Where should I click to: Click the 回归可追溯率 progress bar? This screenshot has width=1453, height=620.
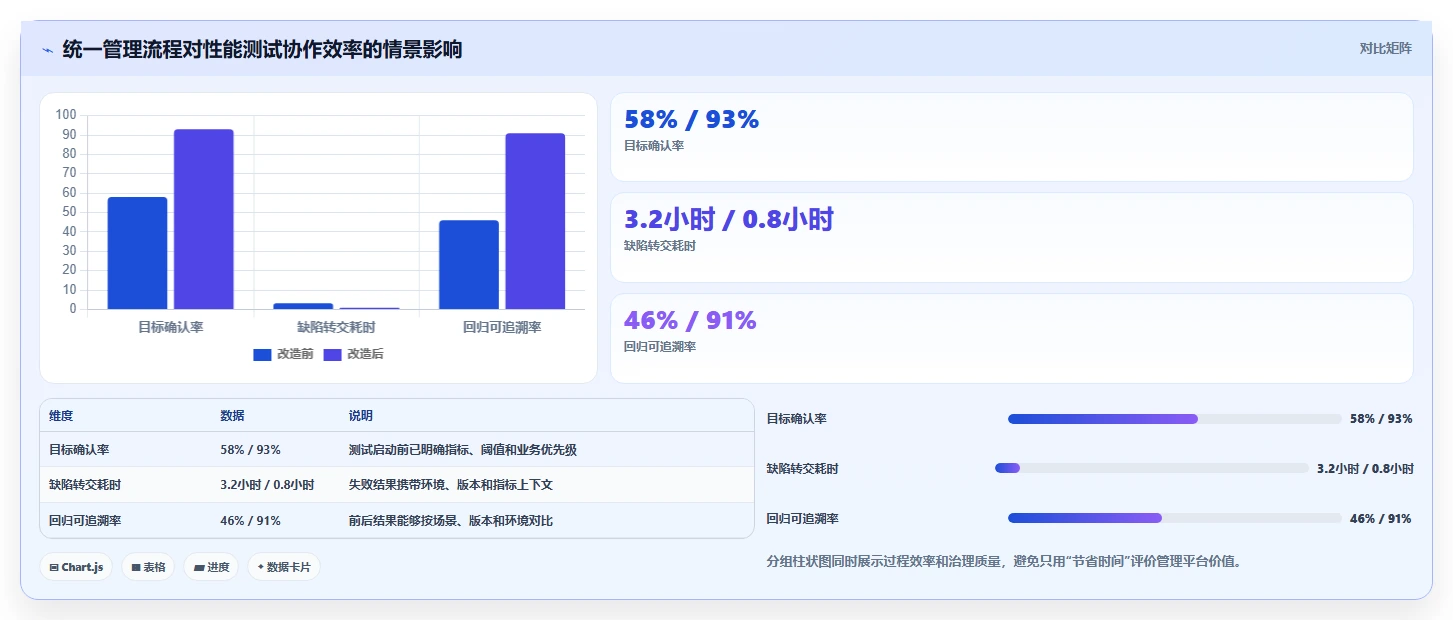[1174, 518]
